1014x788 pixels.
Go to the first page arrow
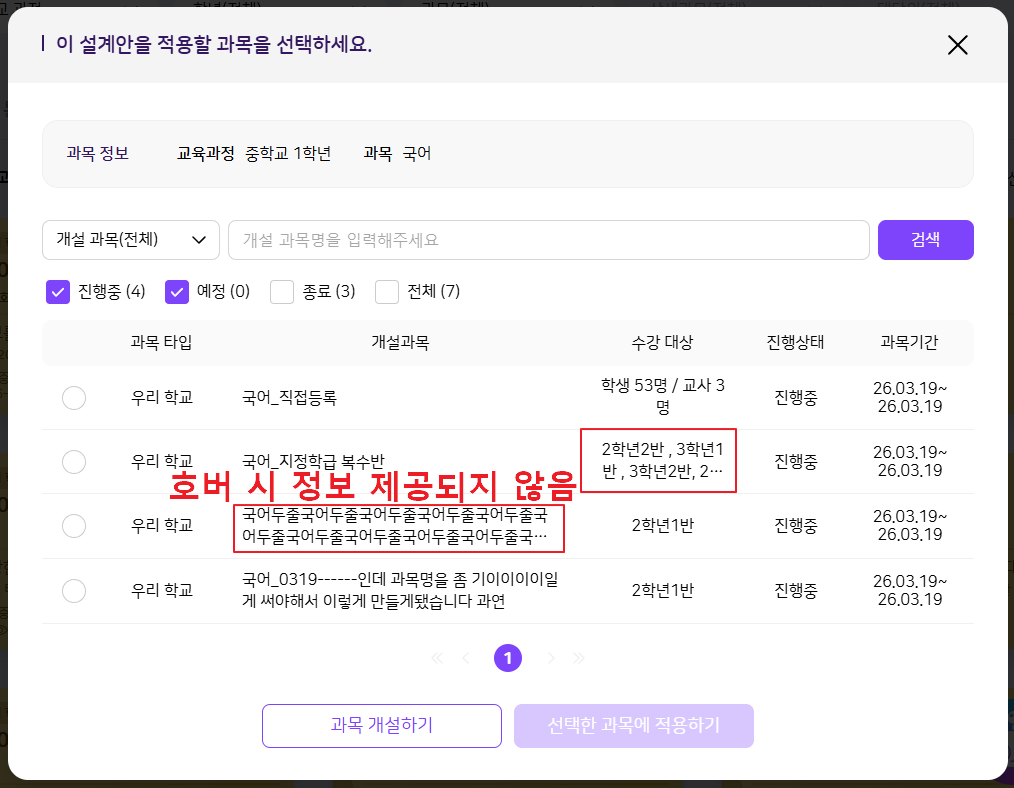[x=437, y=658]
